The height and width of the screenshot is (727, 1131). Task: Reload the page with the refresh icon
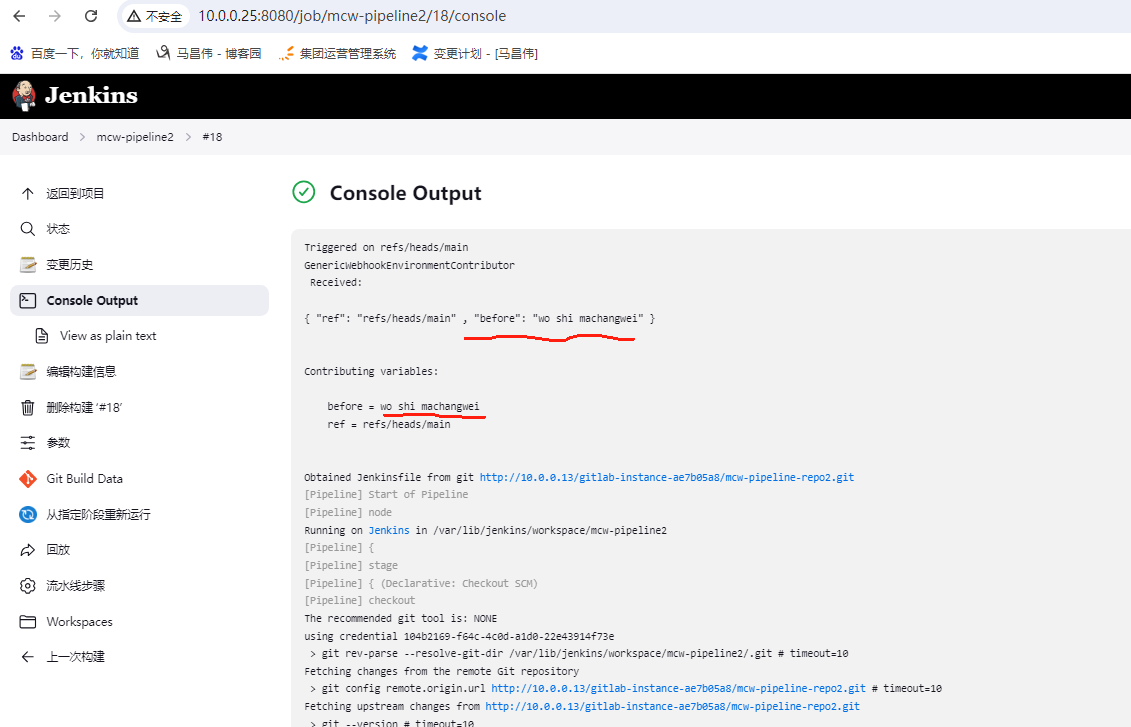tap(91, 16)
